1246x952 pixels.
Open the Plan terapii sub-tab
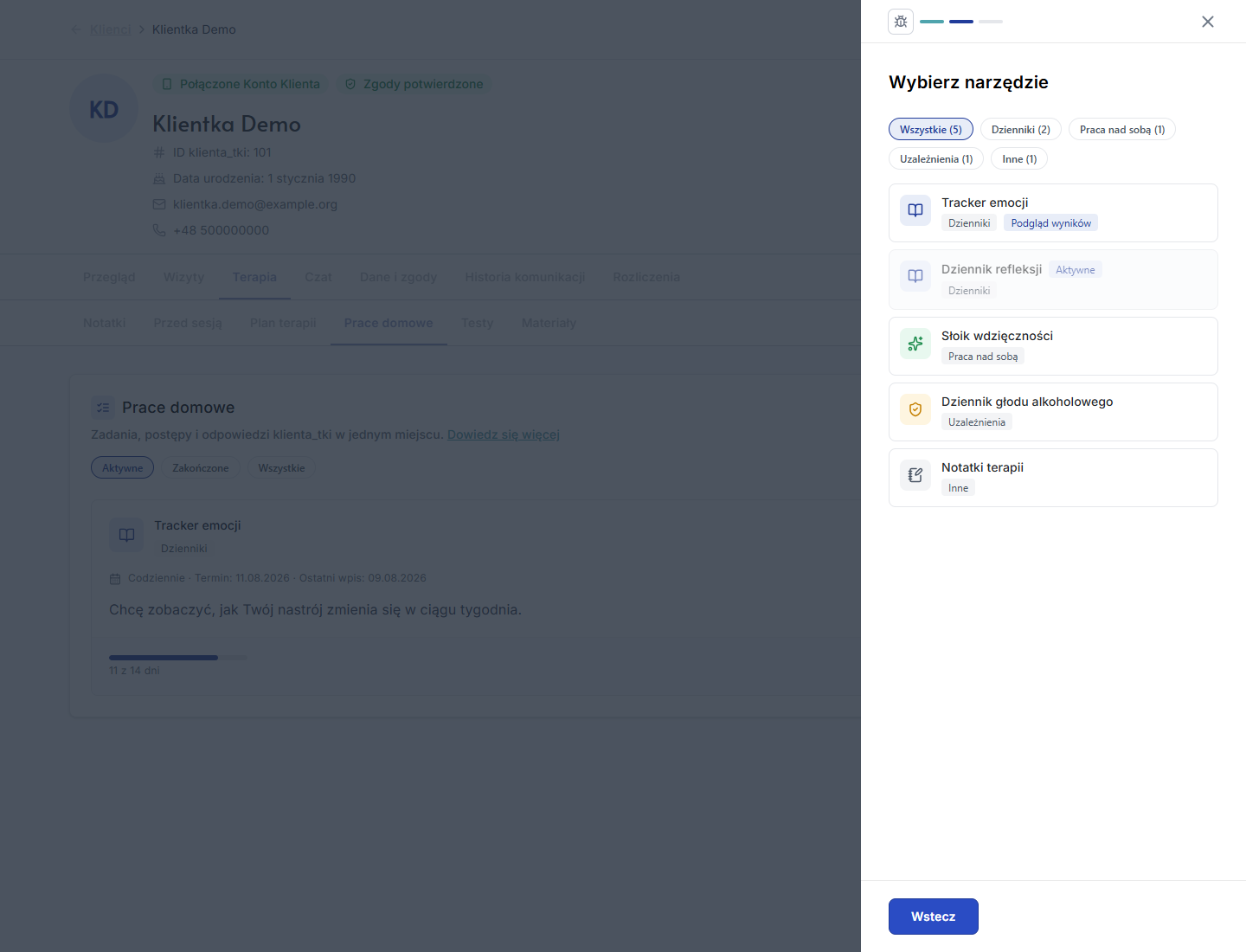pos(283,323)
